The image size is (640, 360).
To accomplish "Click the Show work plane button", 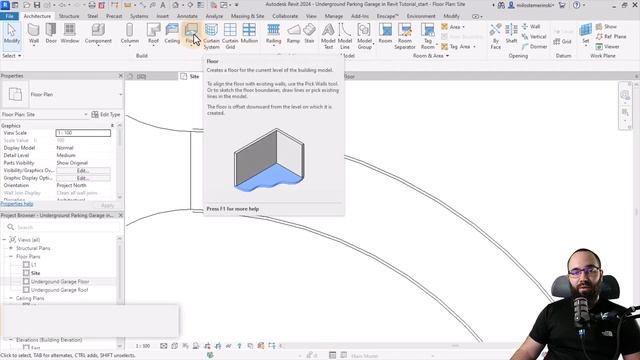I will click(607, 27).
